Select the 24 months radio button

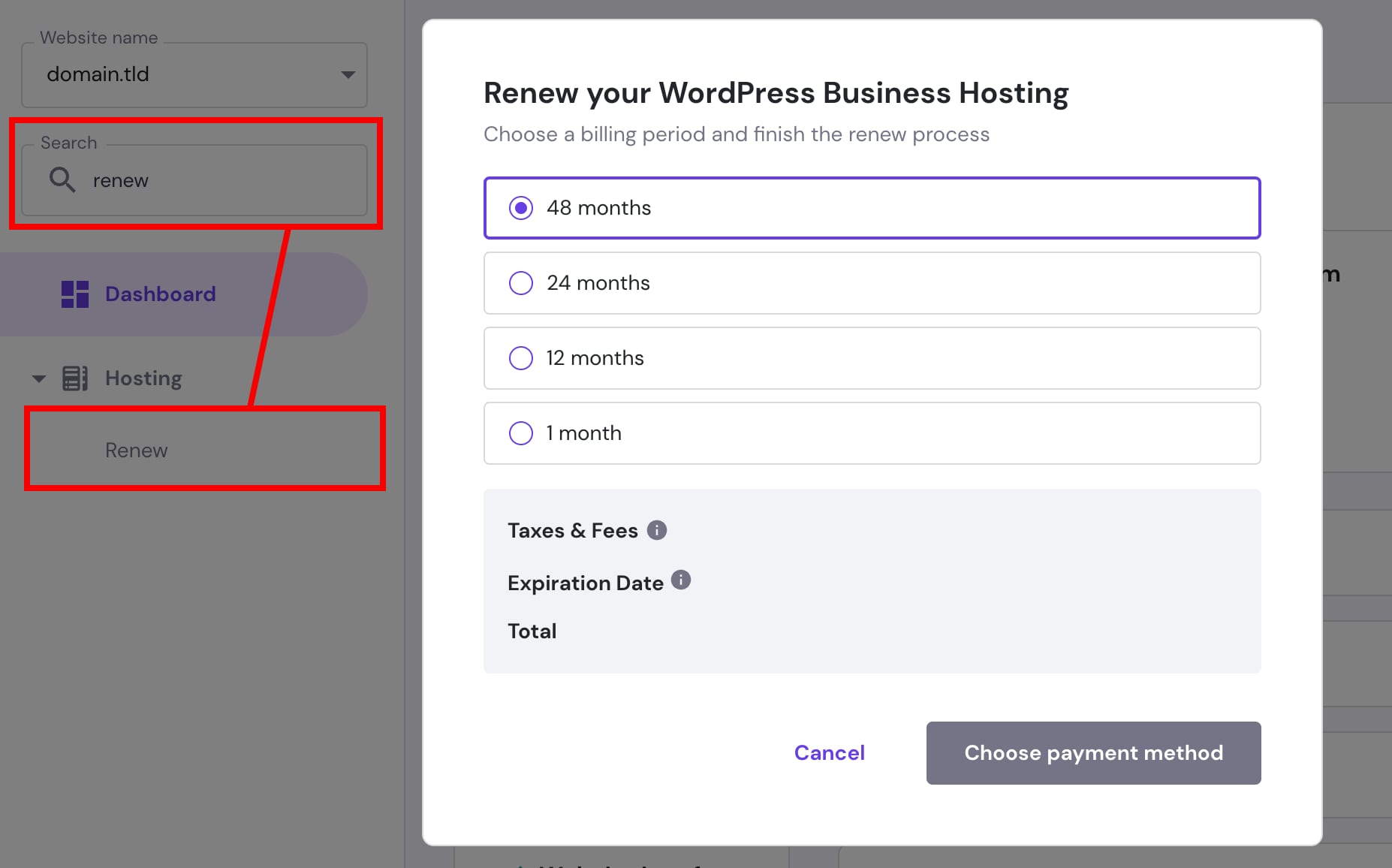tap(521, 283)
